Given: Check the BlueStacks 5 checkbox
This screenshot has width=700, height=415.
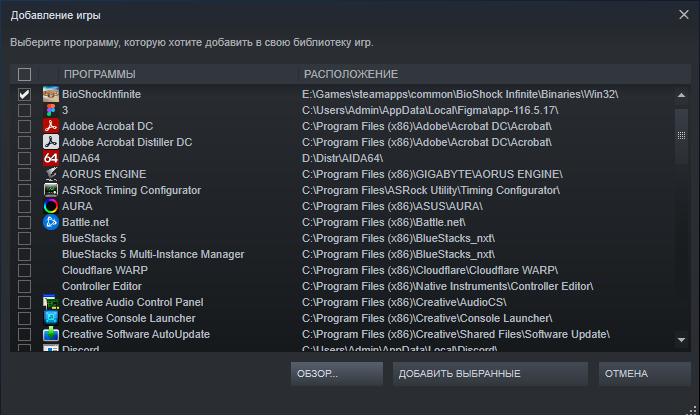Looking at the screenshot, I should (24, 238).
